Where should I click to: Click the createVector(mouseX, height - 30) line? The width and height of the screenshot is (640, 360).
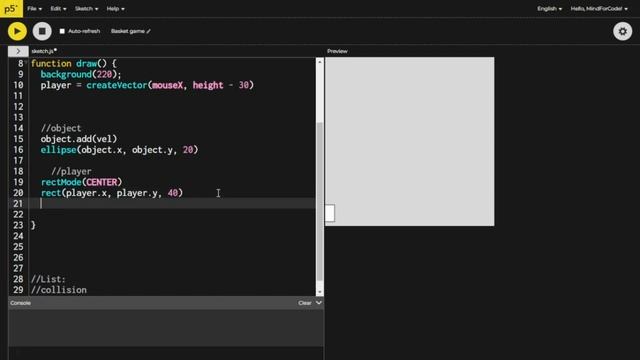147,85
